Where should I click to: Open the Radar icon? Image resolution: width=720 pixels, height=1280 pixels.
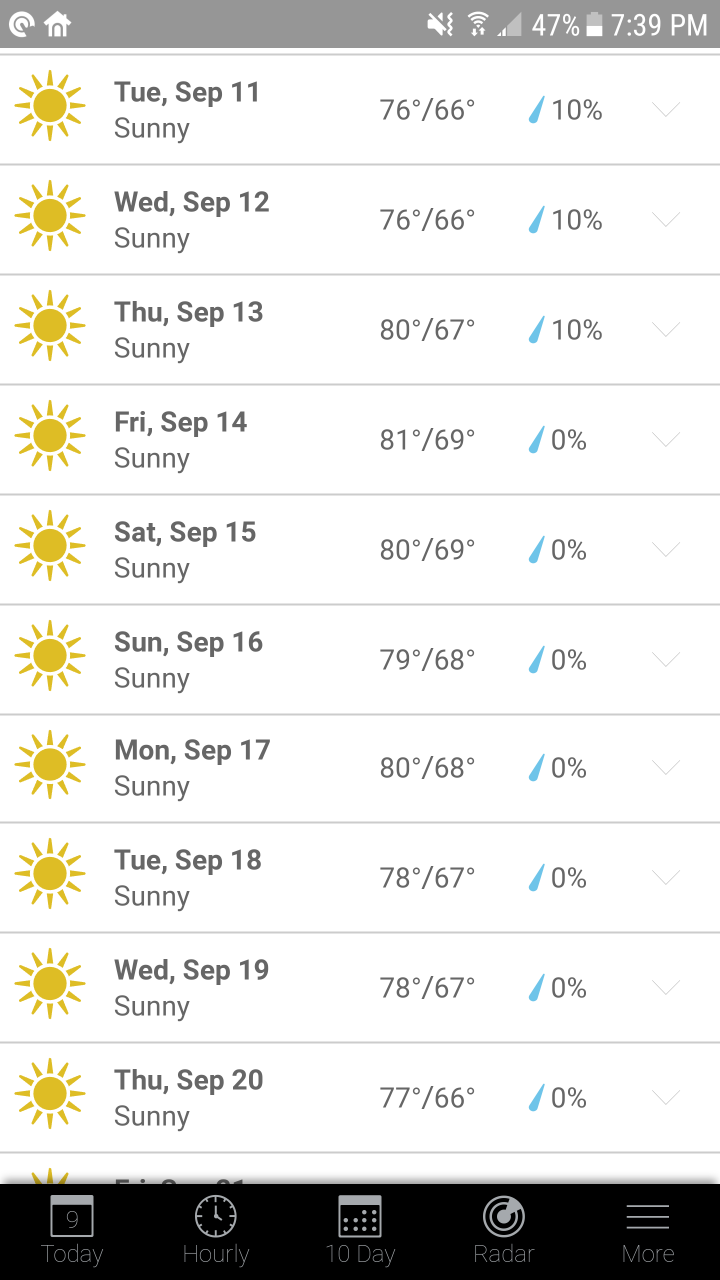504,1216
